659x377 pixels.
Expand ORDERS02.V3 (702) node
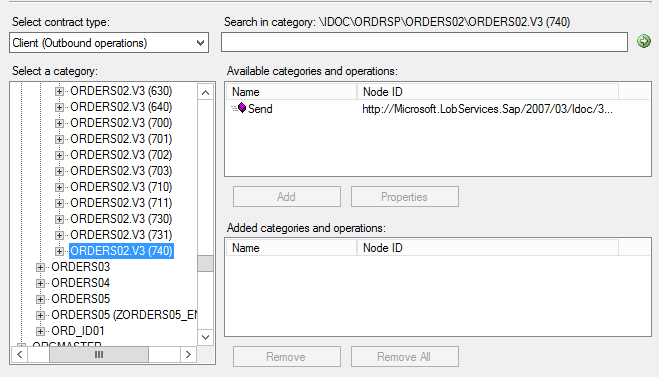click(59, 155)
